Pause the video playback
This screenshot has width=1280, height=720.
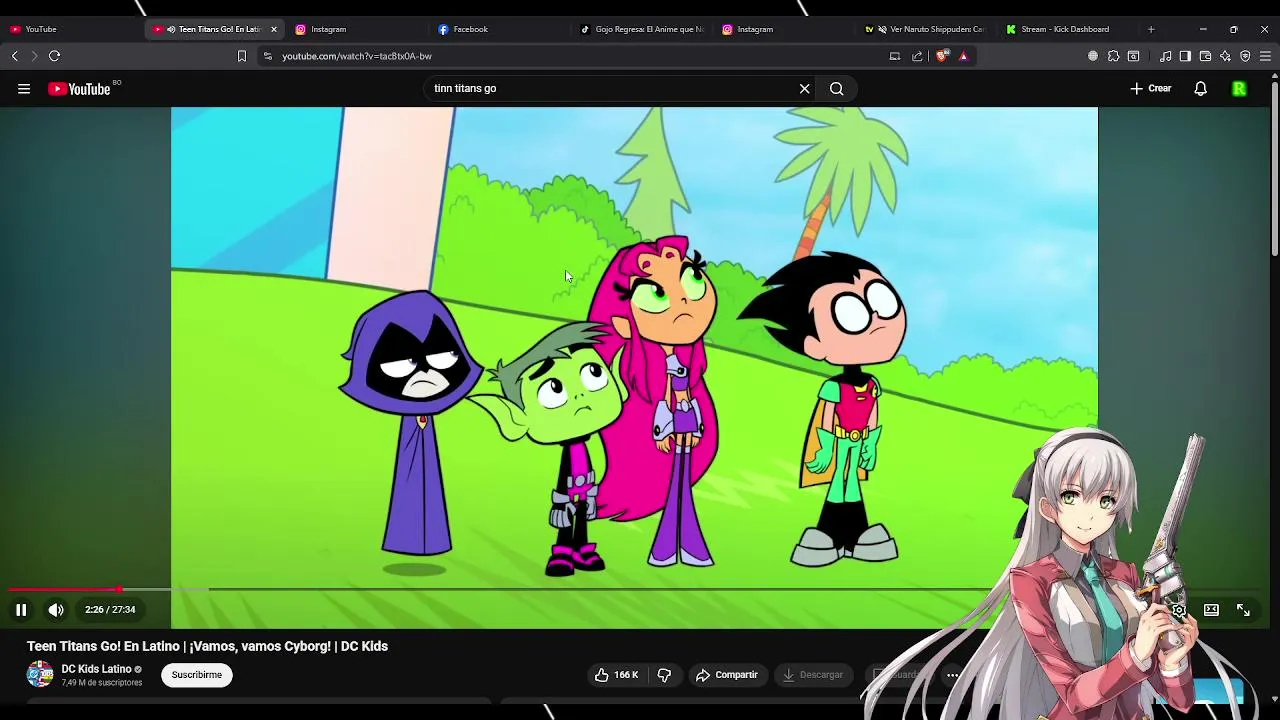(21, 609)
